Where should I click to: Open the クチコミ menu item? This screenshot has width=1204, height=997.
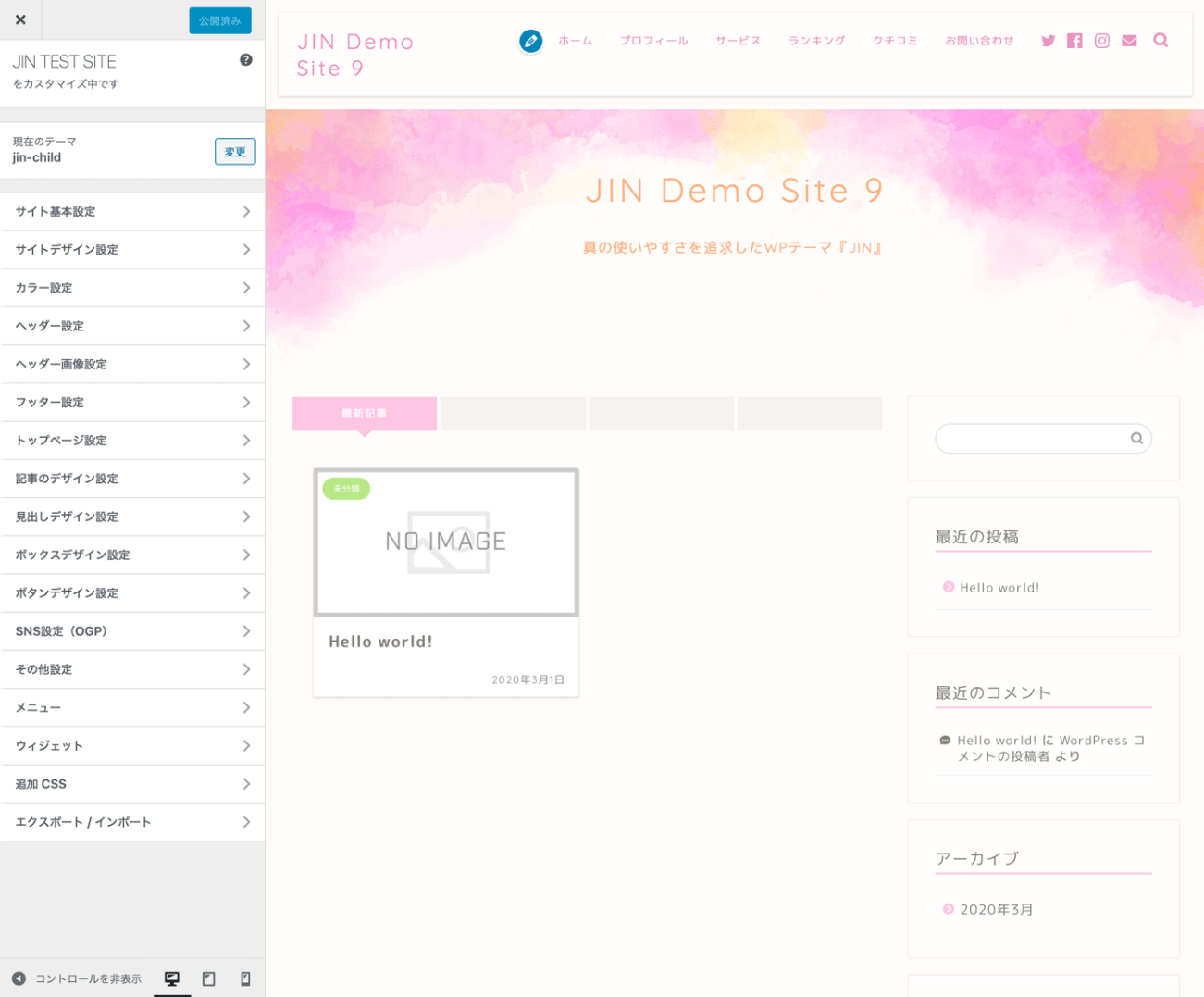(x=895, y=41)
